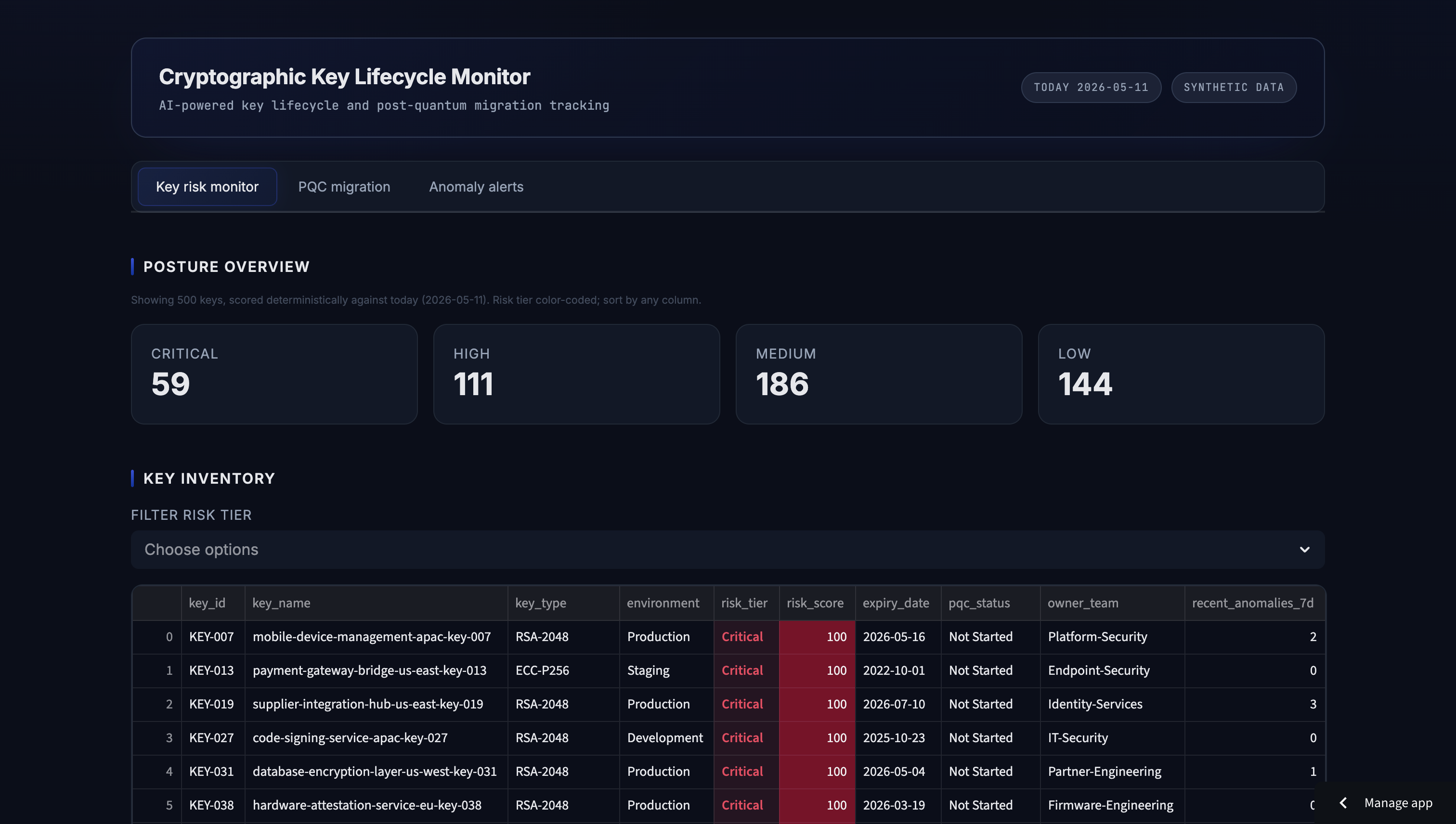Image resolution: width=1456 pixels, height=824 pixels.
Task: Switch to the PQC migration tab
Action: click(344, 187)
